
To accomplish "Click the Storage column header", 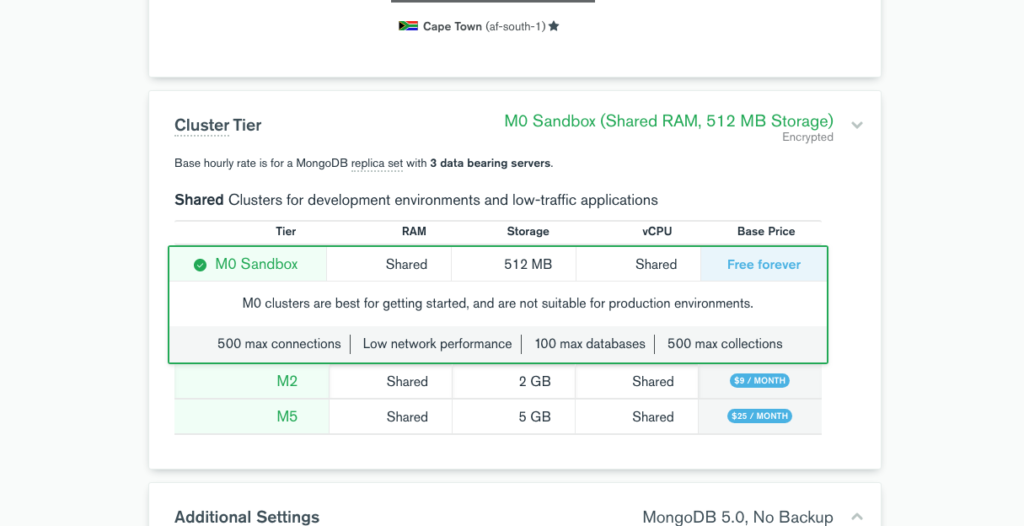I will coord(528,231).
